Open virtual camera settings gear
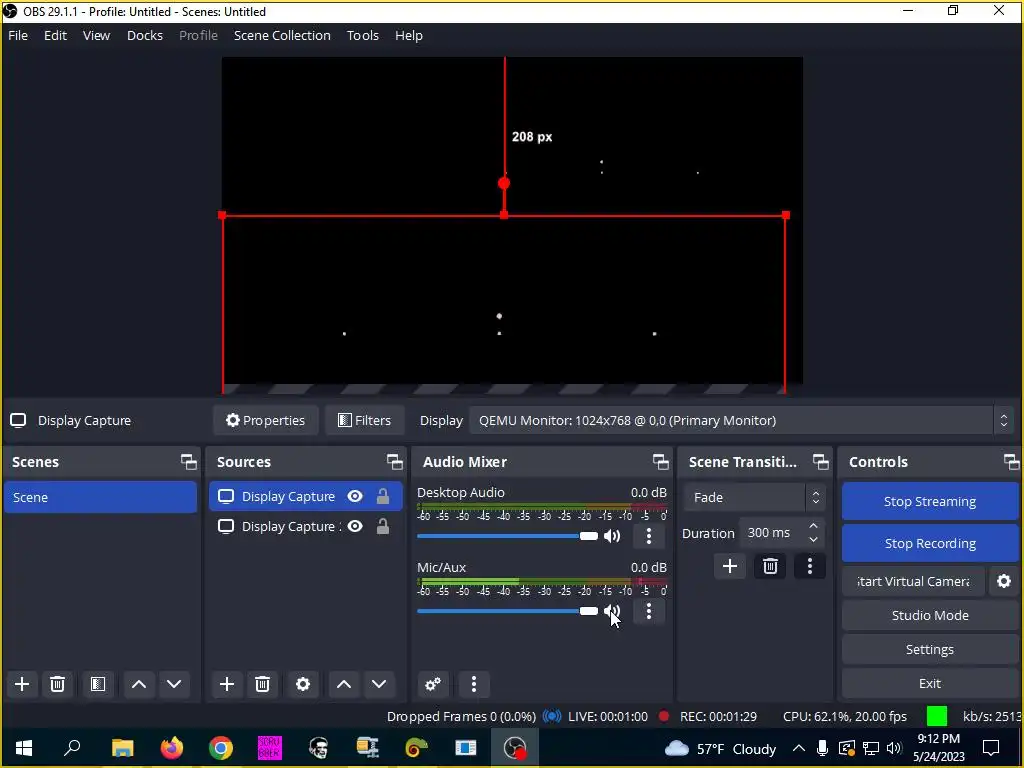This screenshot has height=768, width=1024. tap(1004, 581)
